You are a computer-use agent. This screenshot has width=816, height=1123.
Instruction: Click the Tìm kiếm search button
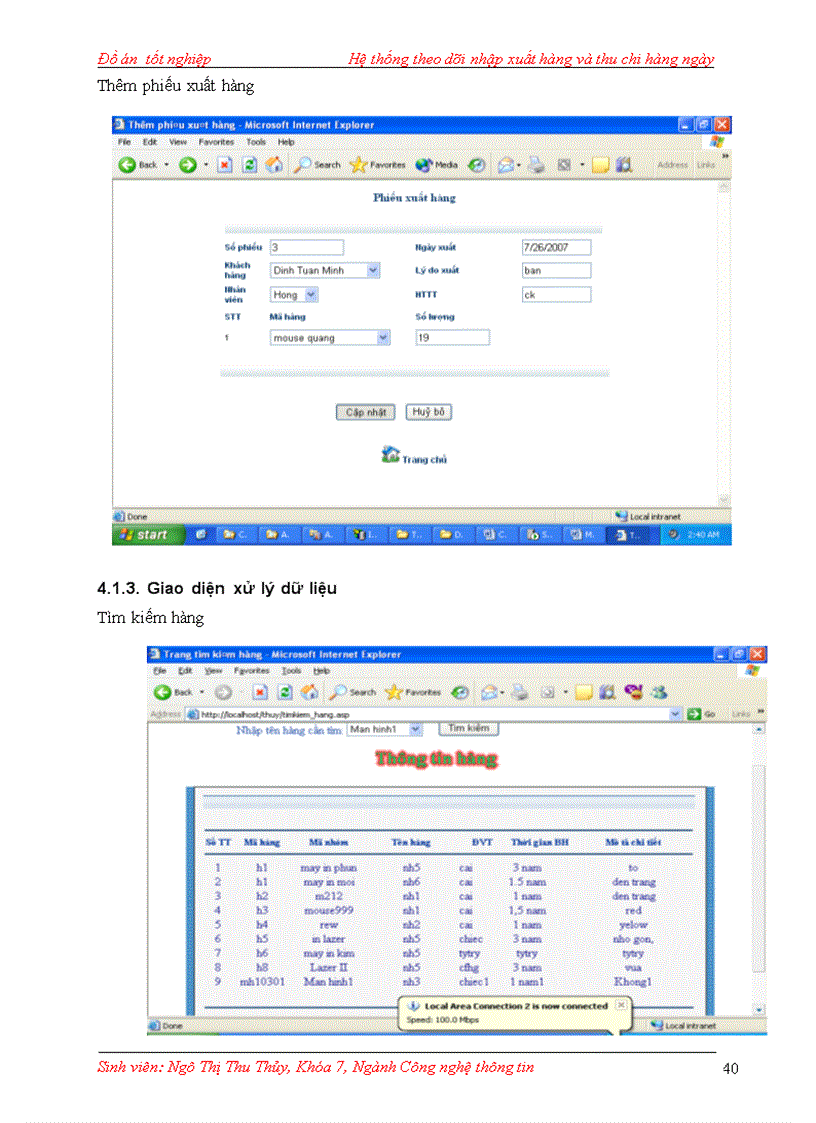pos(468,729)
